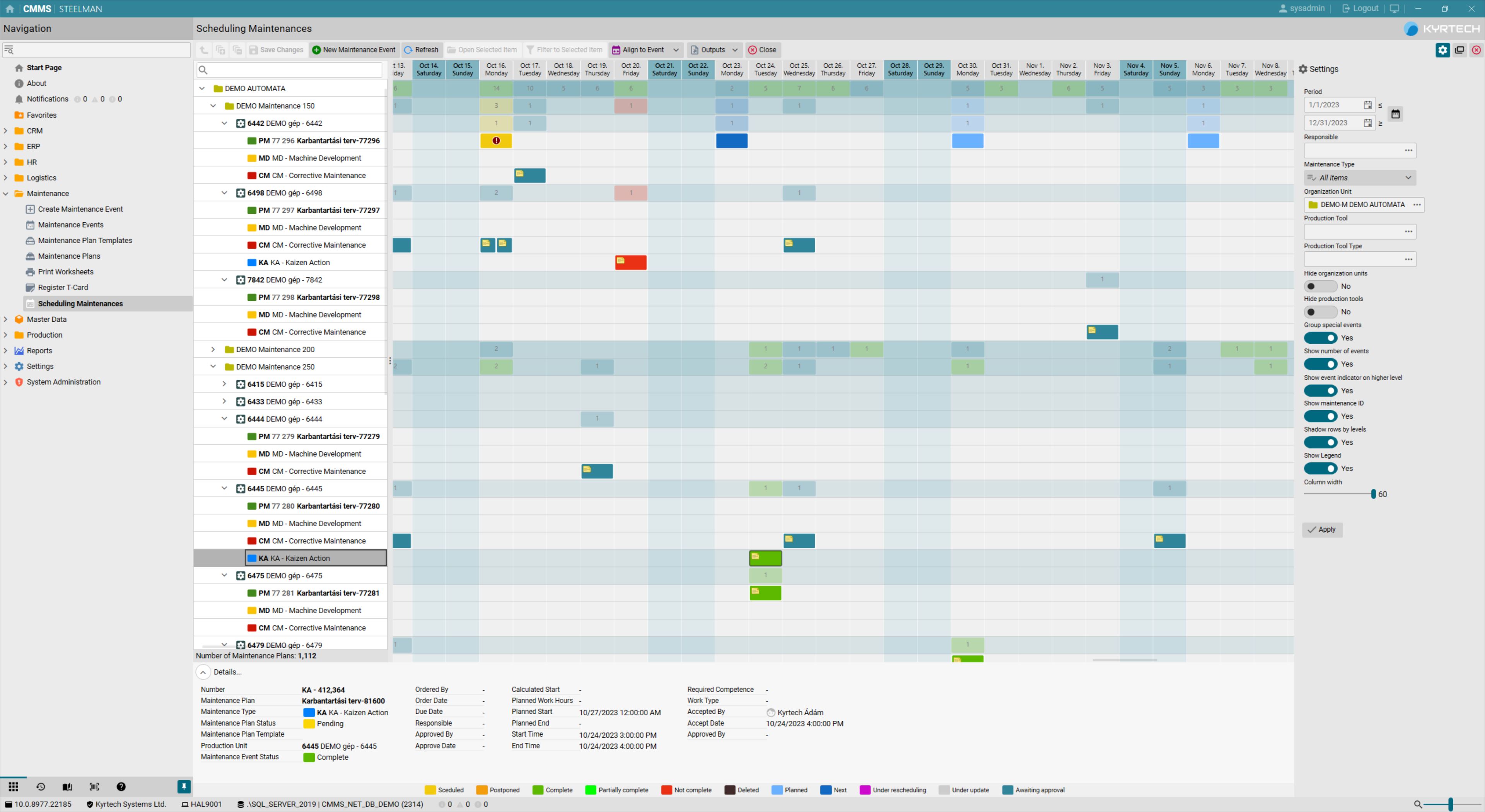Select Print Worksheets in the sidebar

click(66, 271)
